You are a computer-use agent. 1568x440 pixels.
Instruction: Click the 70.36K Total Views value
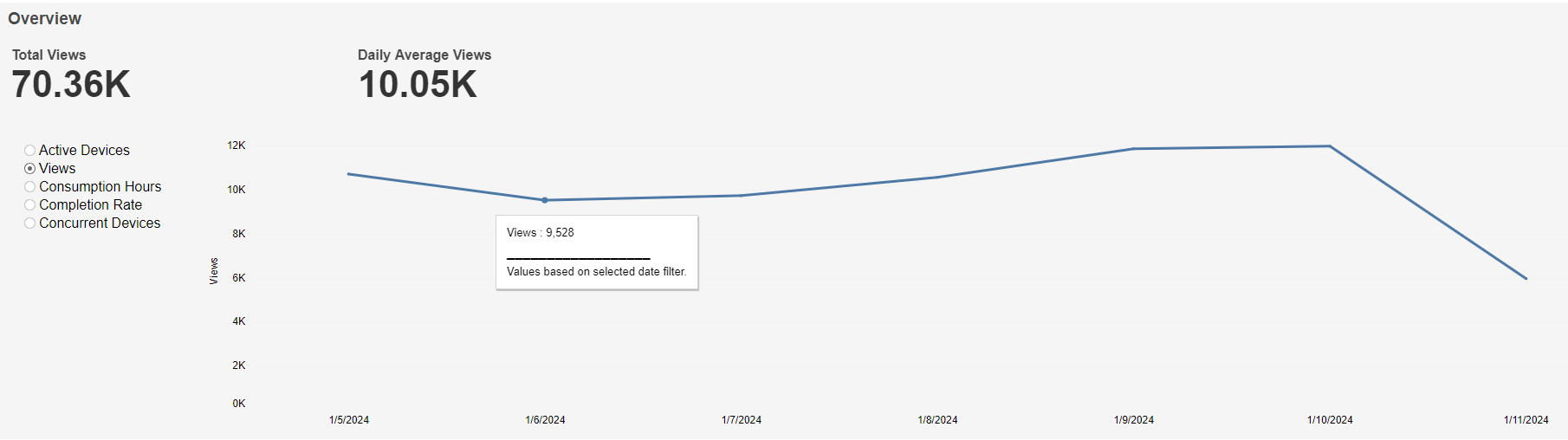71,85
